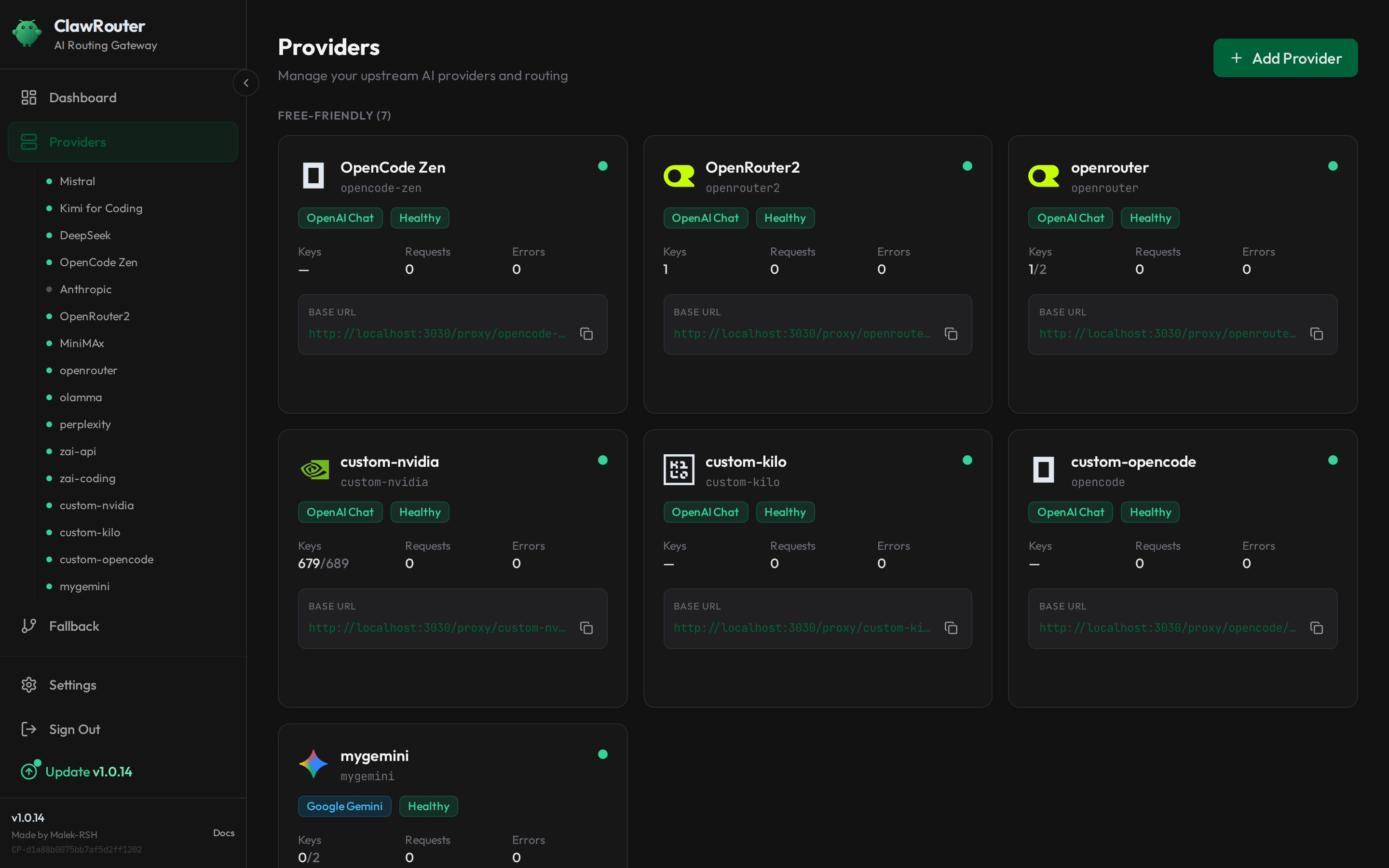Screen dimensions: 1389x868
Task: Click the OpenCode Zen card logo
Action: [x=313, y=176]
